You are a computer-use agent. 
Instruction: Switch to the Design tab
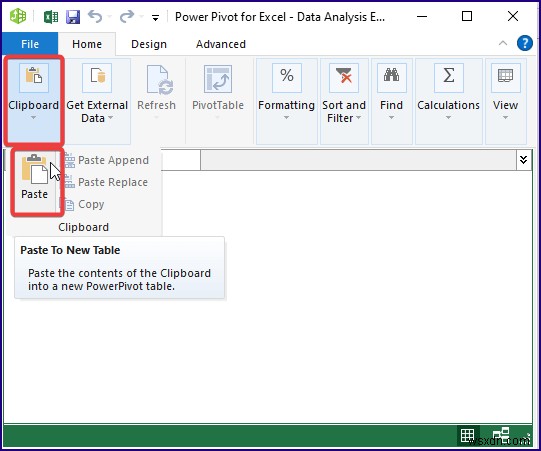[149, 44]
